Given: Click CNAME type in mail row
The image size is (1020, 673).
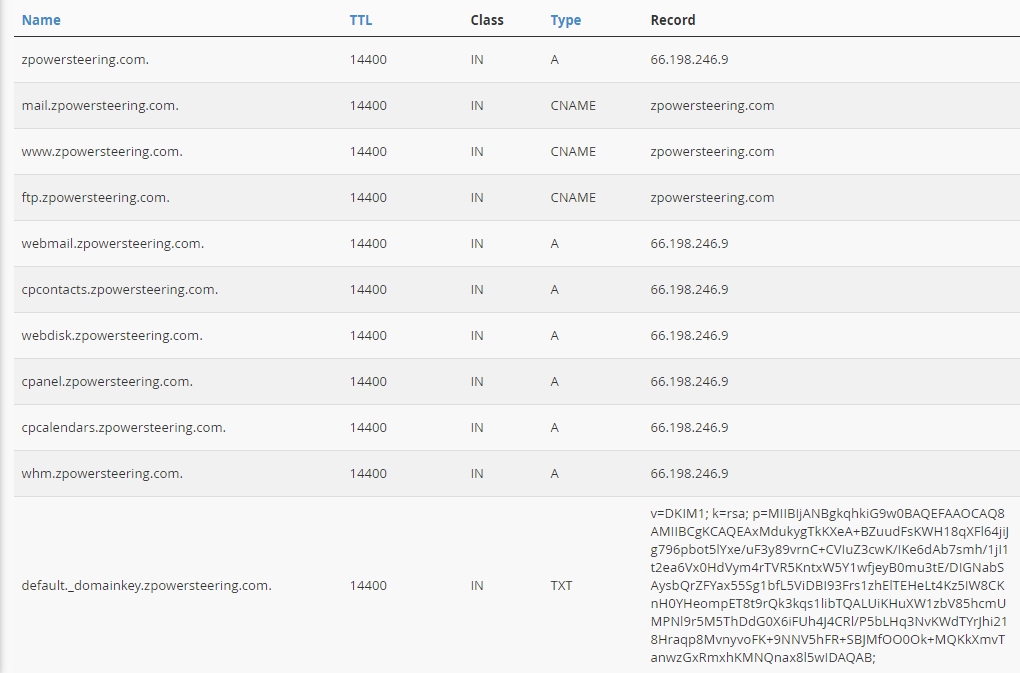Looking at the screenshot, I should 573,105.
